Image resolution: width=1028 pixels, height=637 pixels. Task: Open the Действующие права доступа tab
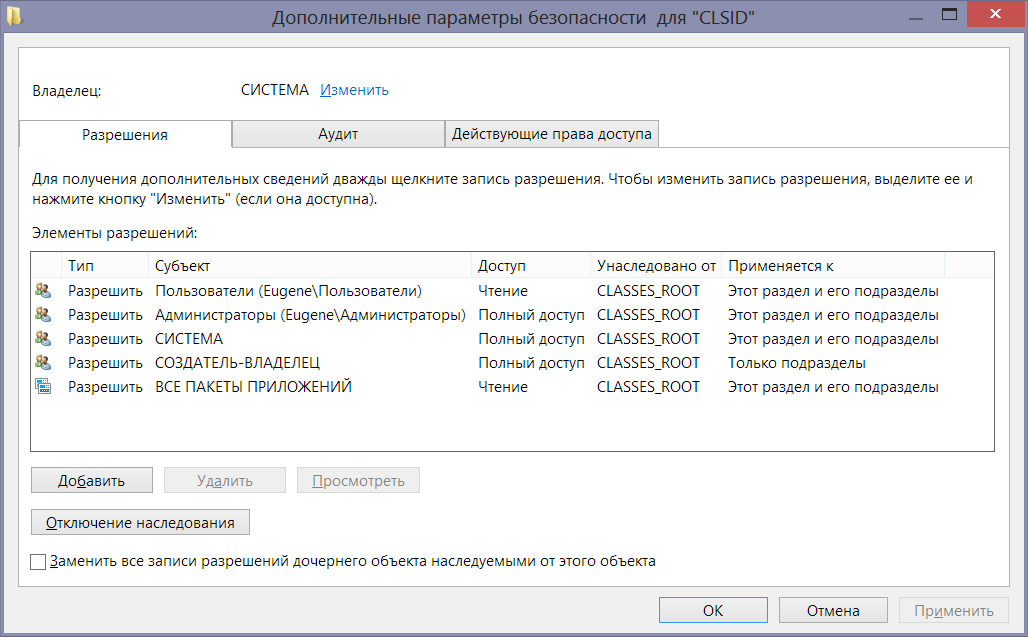tap(551, 134)
